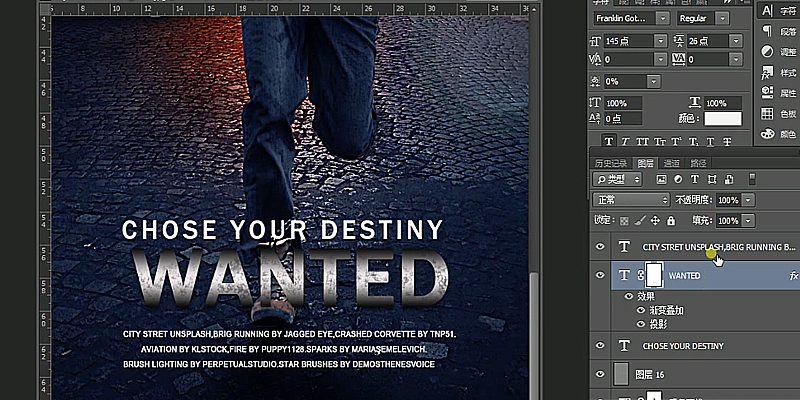Open the Character (字符) panel icon
This screenshot has height=400, width=800.
coord(767,11)
